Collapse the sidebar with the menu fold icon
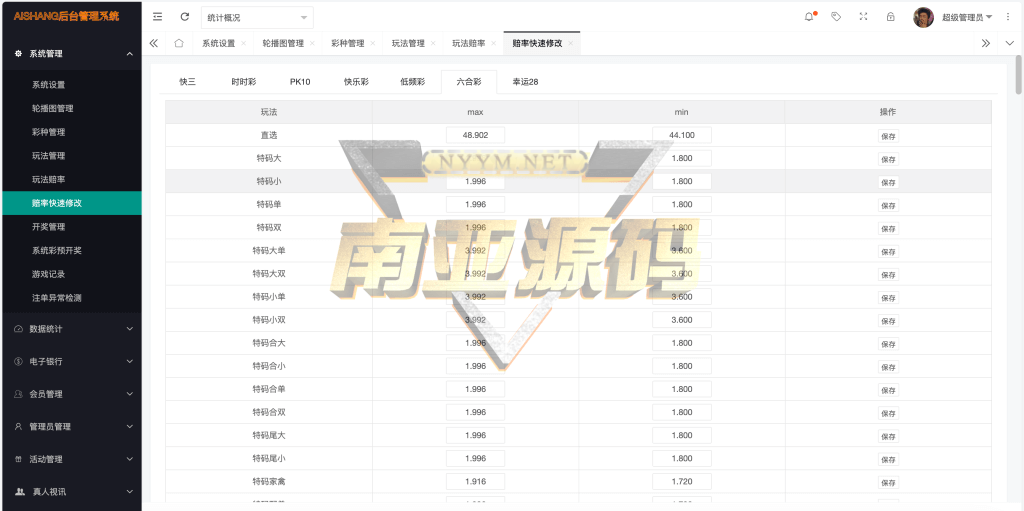Image resolution: width=1024 pixels, height=511 pixels. (x=158, y=17)
